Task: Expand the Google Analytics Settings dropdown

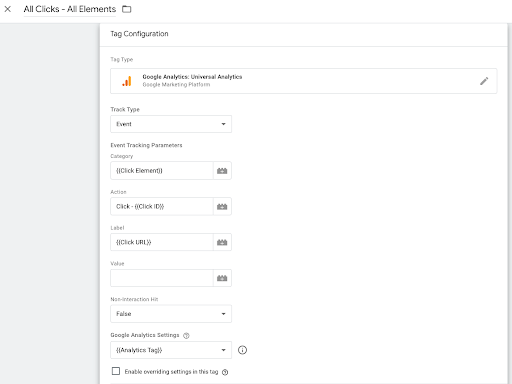Action: click(x=171, y=350)
